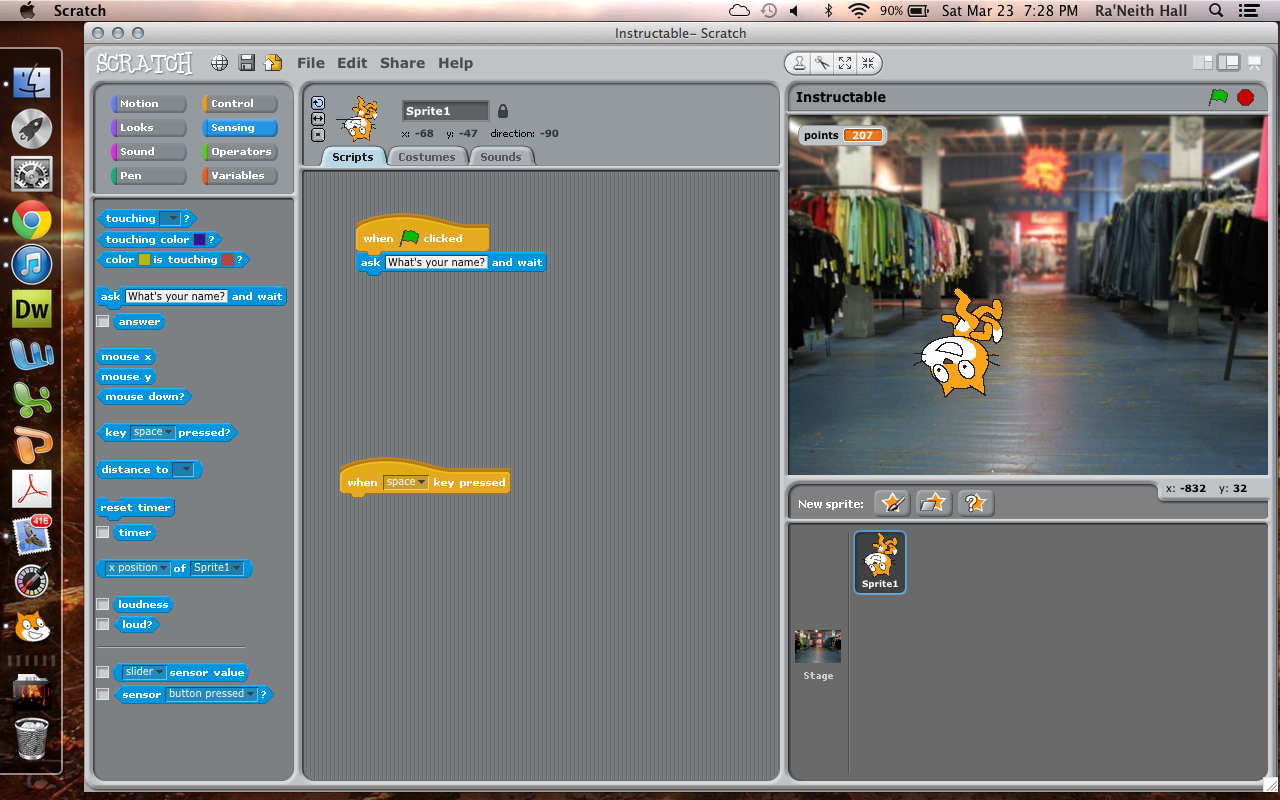The height and width of the screenshot is (800, 1280).
Task: Open Trash from the dock
Action: click(x=32, y=739)
